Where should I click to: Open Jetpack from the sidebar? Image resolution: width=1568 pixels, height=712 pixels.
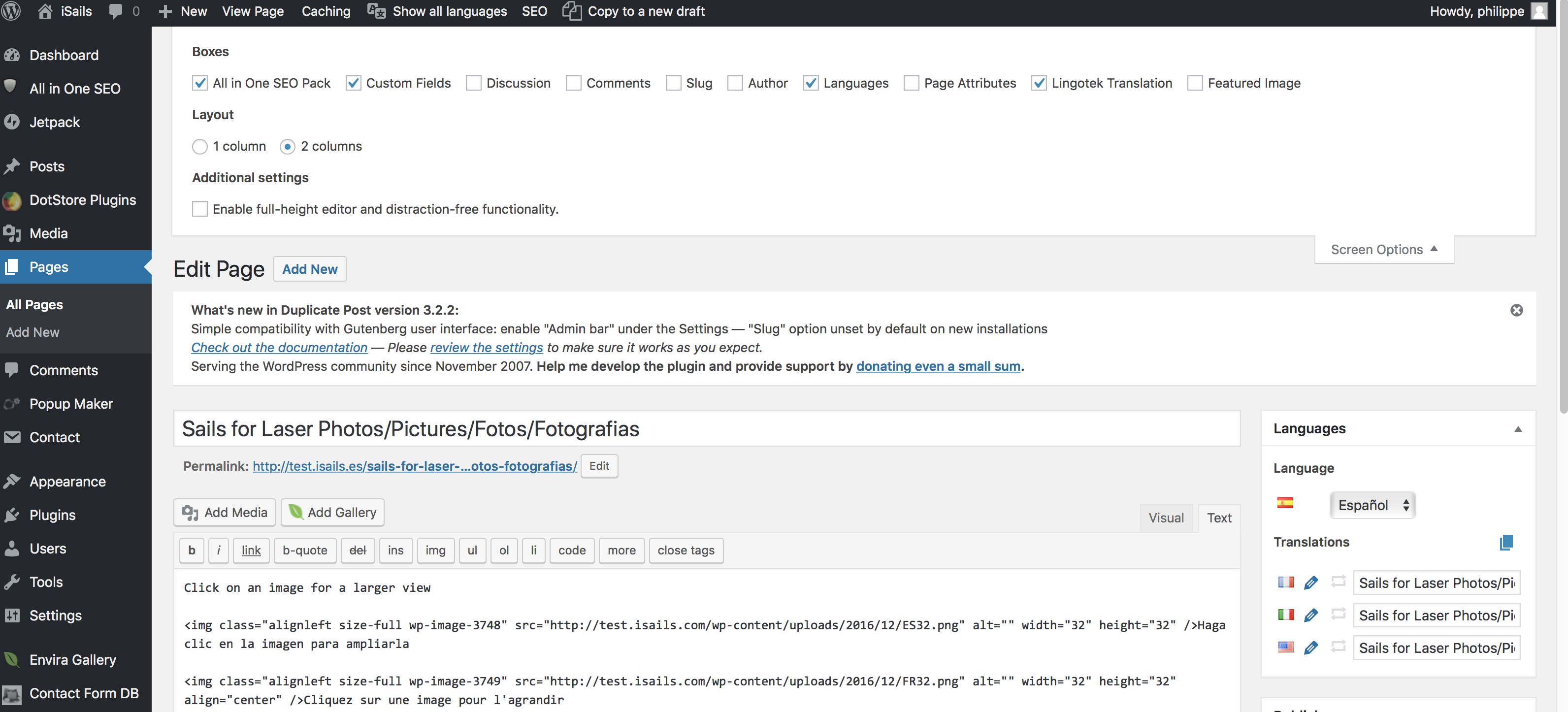[x=54, y=122]
